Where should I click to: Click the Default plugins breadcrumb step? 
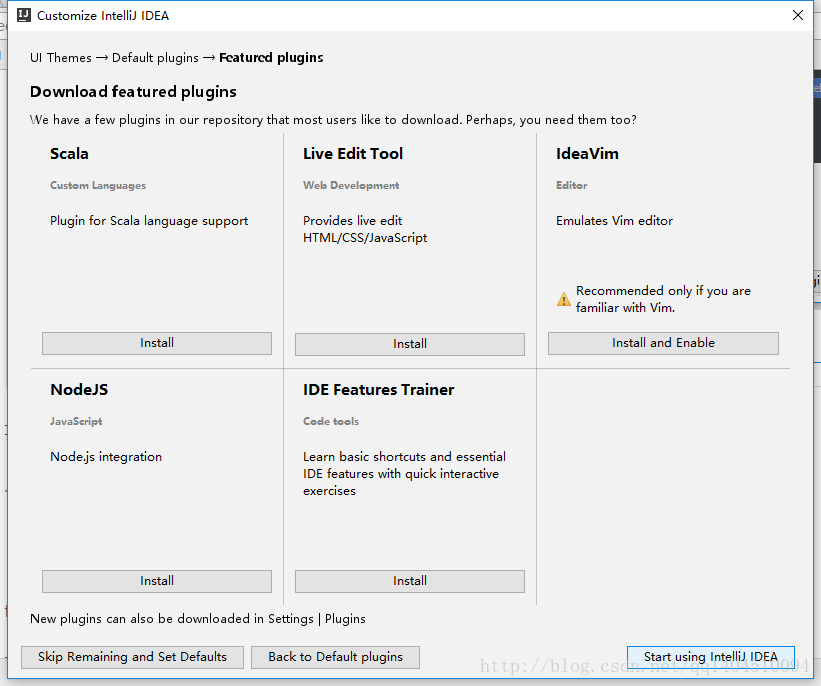coord(156,58)
